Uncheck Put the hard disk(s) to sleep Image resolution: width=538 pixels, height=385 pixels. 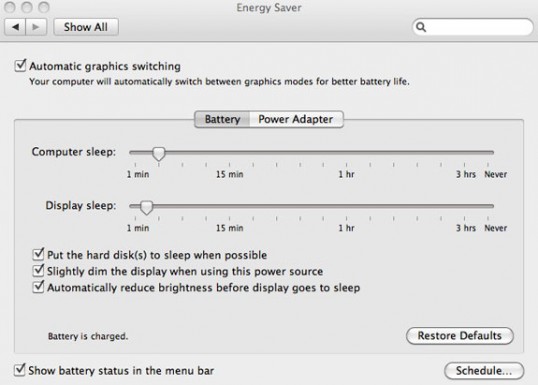pos(38,255)
